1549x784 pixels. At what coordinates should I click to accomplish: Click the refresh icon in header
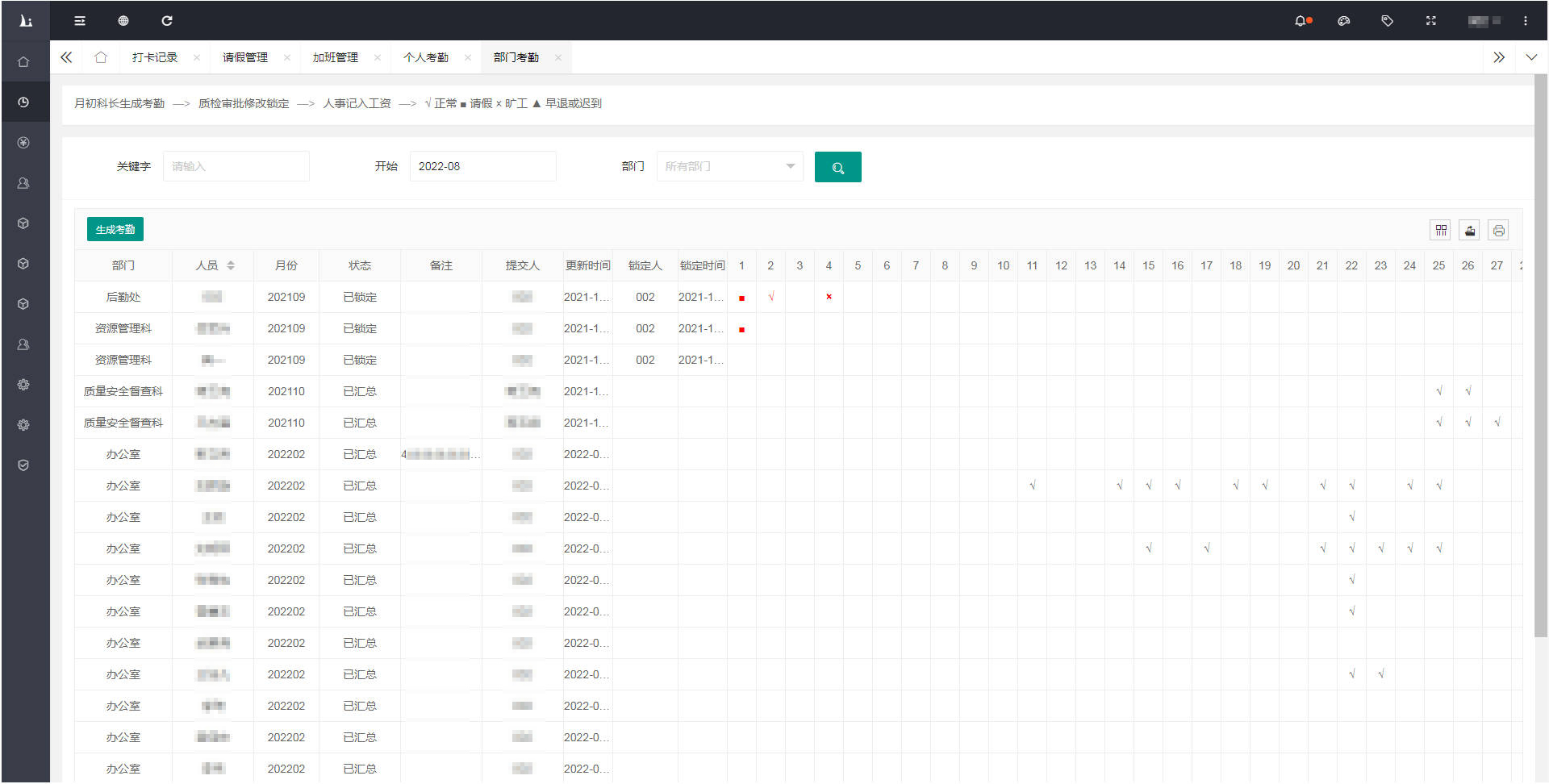[x=167, y=21]
